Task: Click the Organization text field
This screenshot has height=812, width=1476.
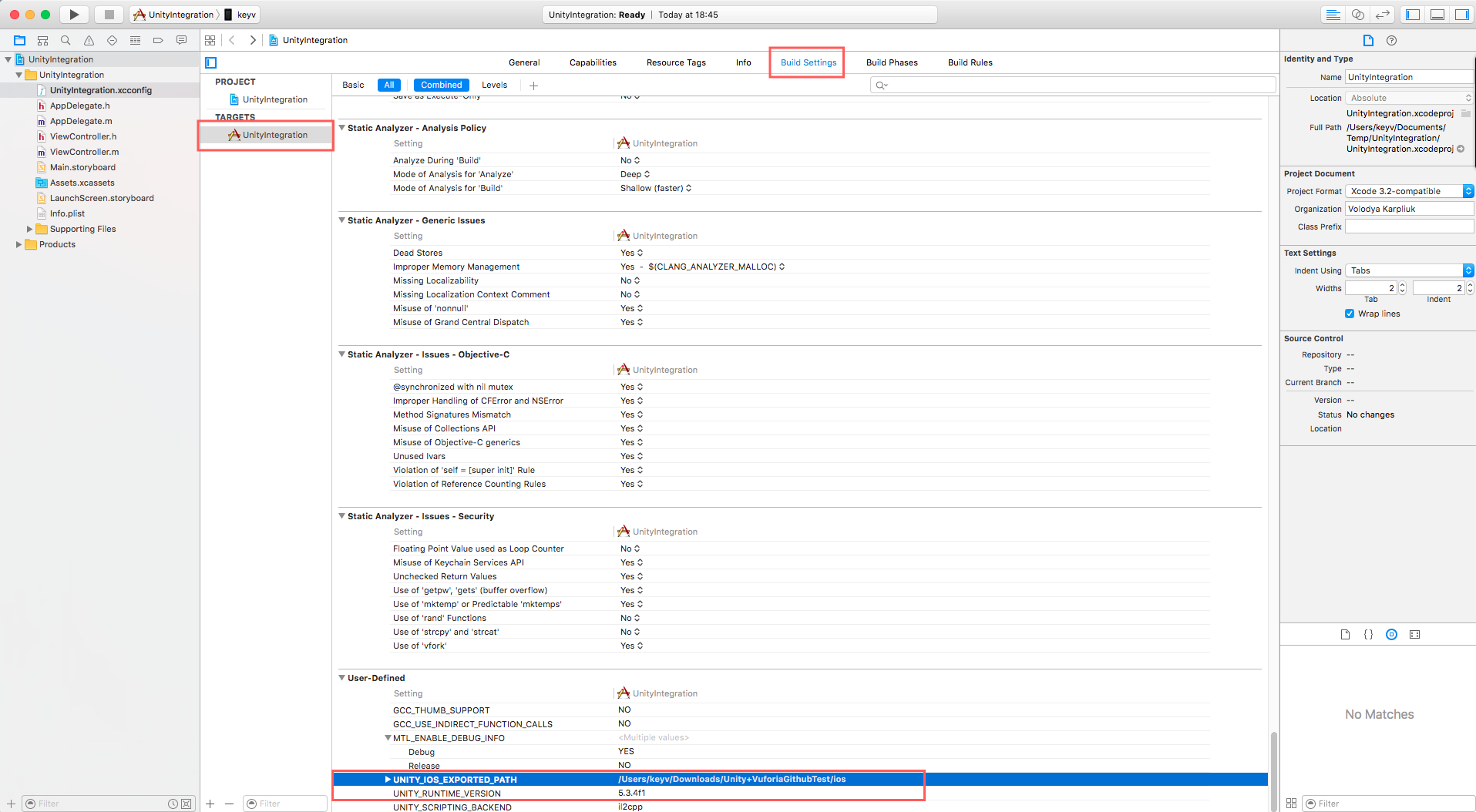Action: coord(1410,209)
